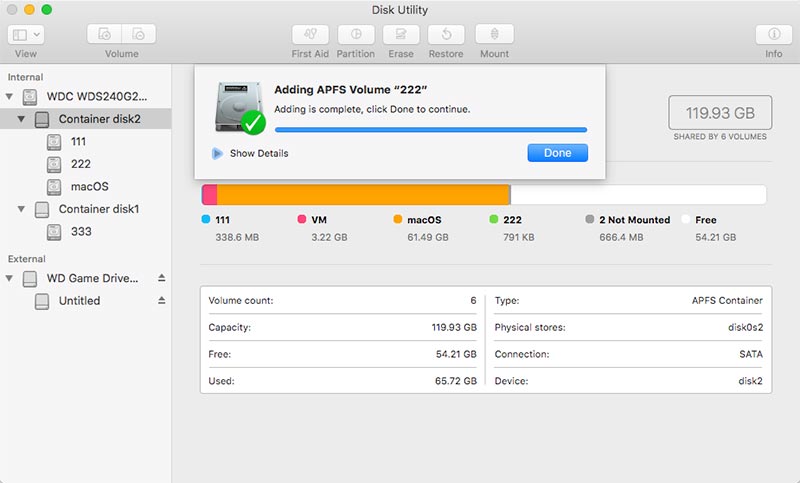This screenshot has height=483, width=800.
Task: Click the pink VM usage bar segment
Action: click(209, 194)
